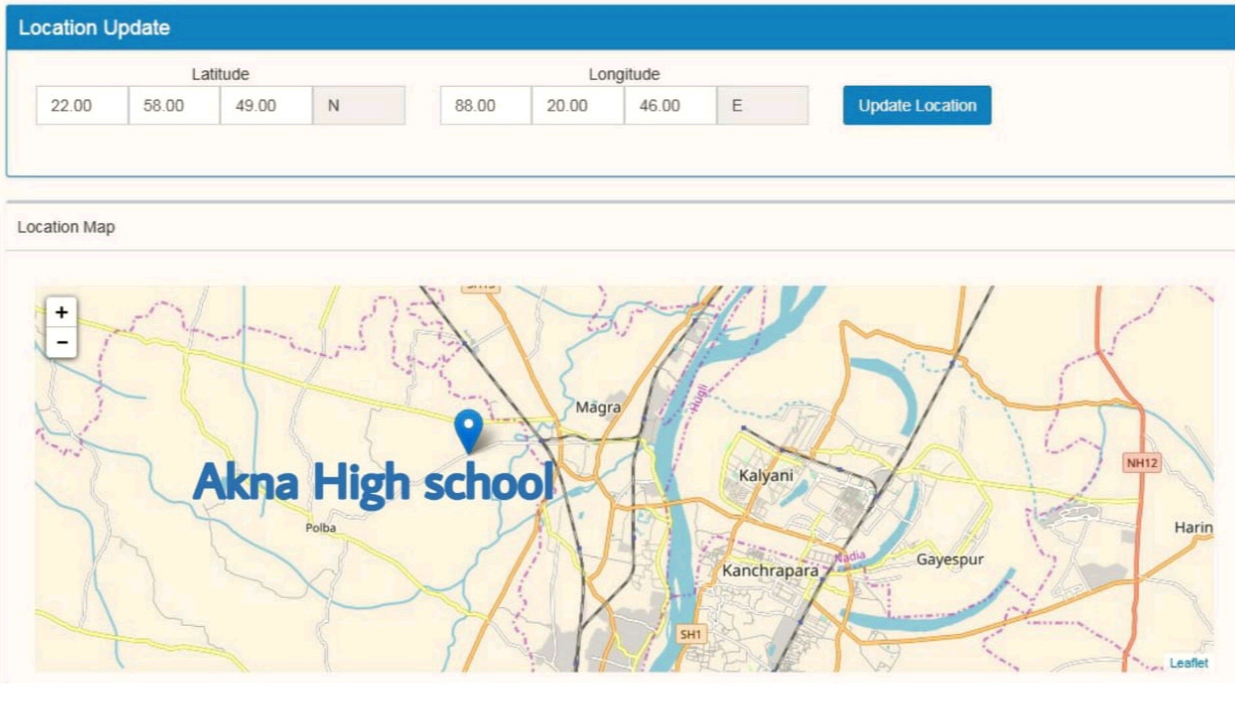
Task: Select the longitude minutes field showing 20.00
Action: click(578, 105)
